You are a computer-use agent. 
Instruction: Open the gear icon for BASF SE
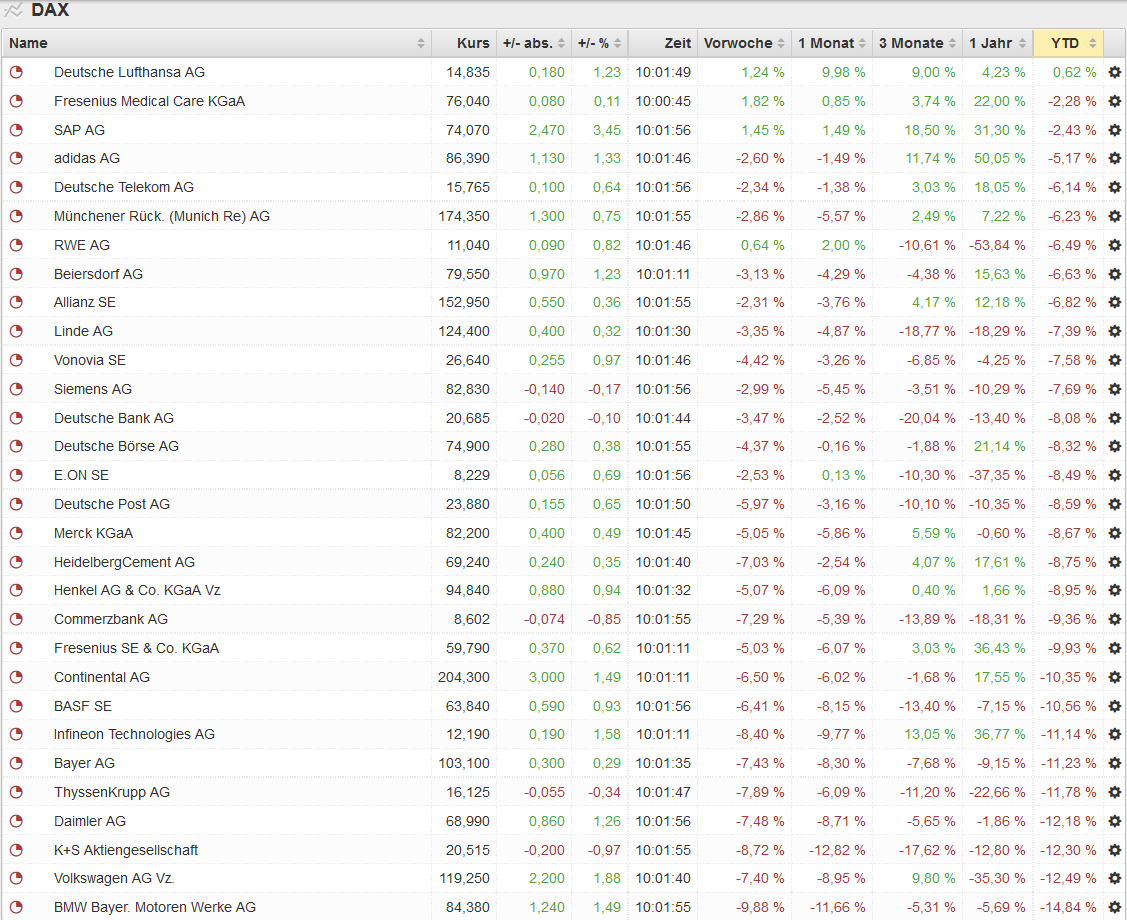point(1115,706)
